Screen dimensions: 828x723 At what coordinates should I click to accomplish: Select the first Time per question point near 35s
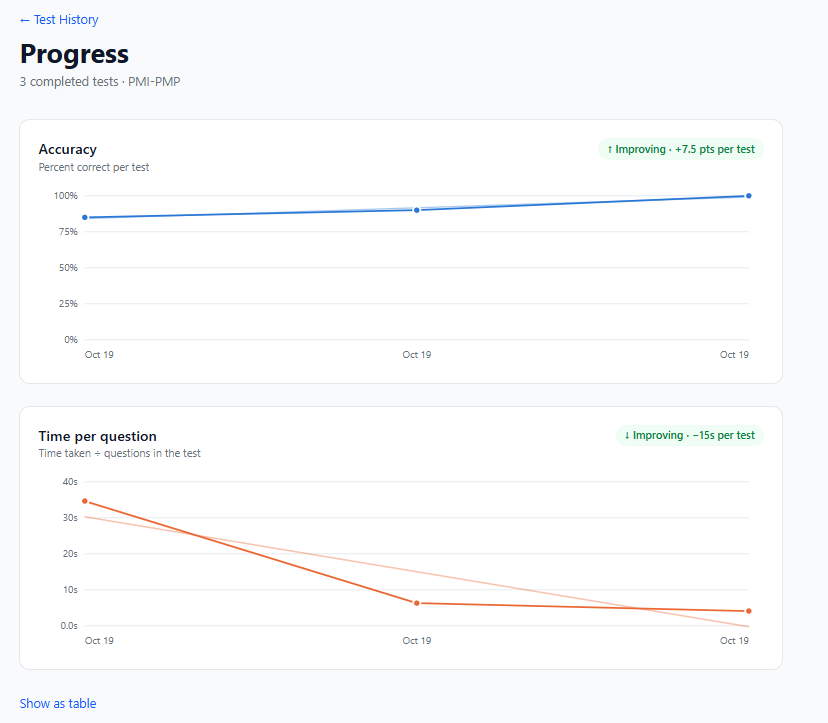click(85, 501)
